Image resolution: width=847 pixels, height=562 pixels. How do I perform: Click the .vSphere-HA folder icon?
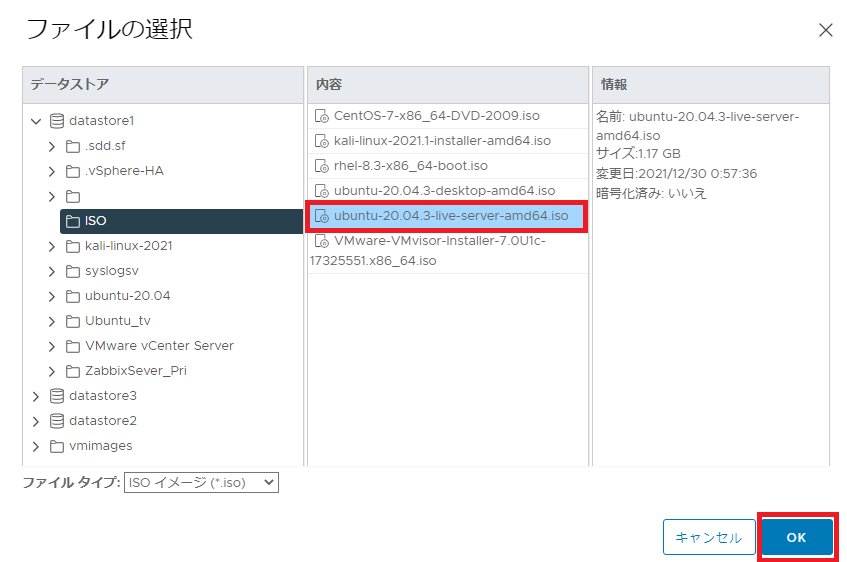73,171
